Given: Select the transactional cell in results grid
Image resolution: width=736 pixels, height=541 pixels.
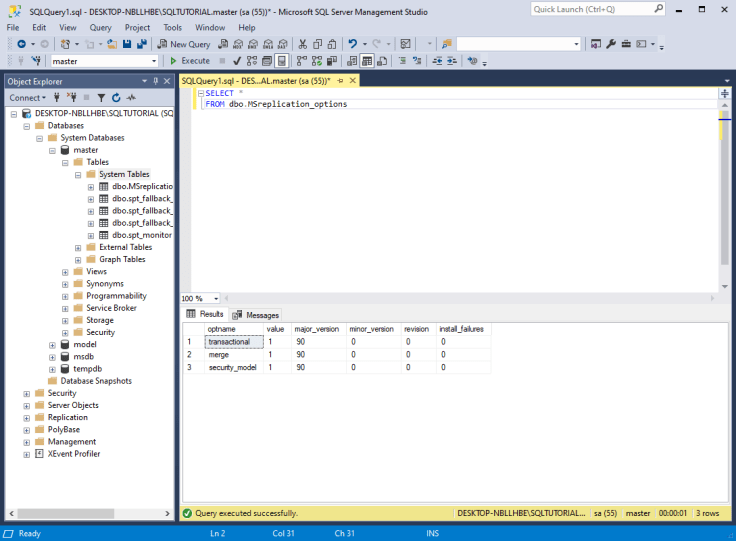Looking at the screenshot, I should click(228, 342).
